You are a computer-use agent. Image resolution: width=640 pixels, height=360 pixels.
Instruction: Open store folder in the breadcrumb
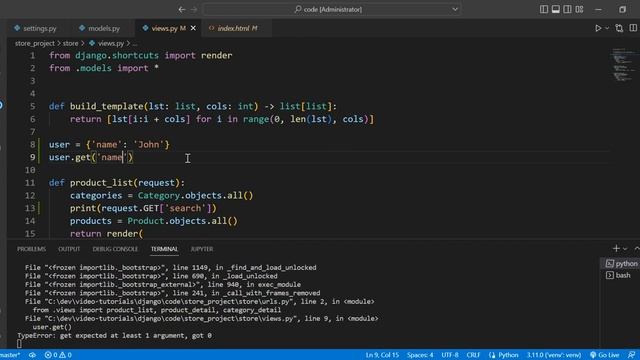[x=70, y=43]
